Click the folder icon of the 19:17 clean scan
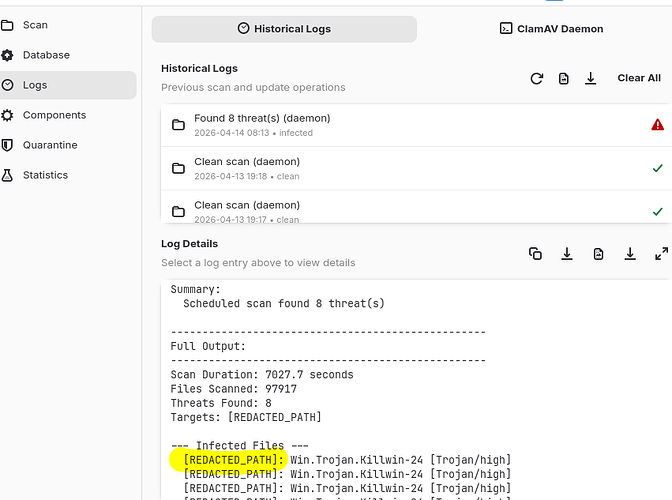 tap(178, 212)
